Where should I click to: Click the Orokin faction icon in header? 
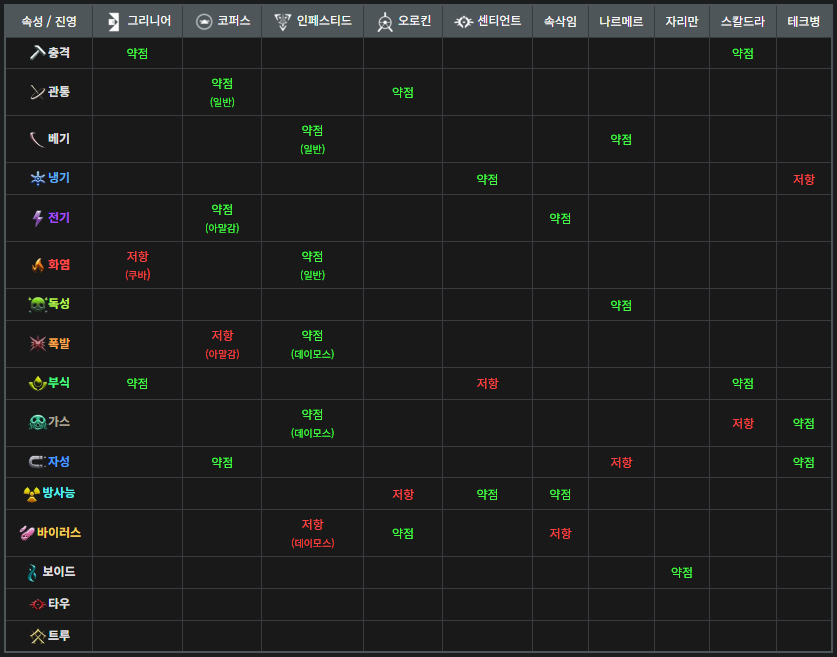pyautogui.click(x=385, y=21)
